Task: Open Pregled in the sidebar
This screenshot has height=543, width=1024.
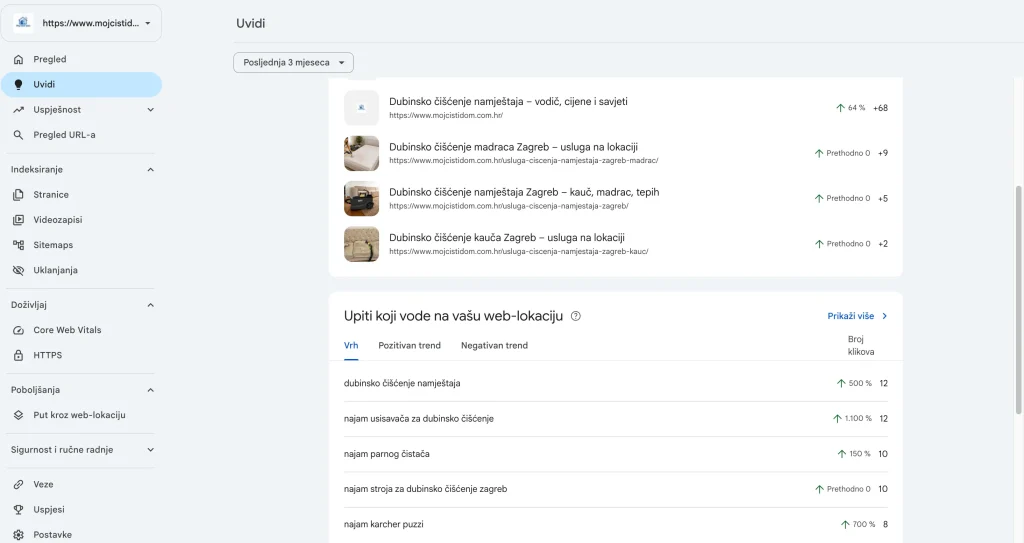Action: pos(82,59)
